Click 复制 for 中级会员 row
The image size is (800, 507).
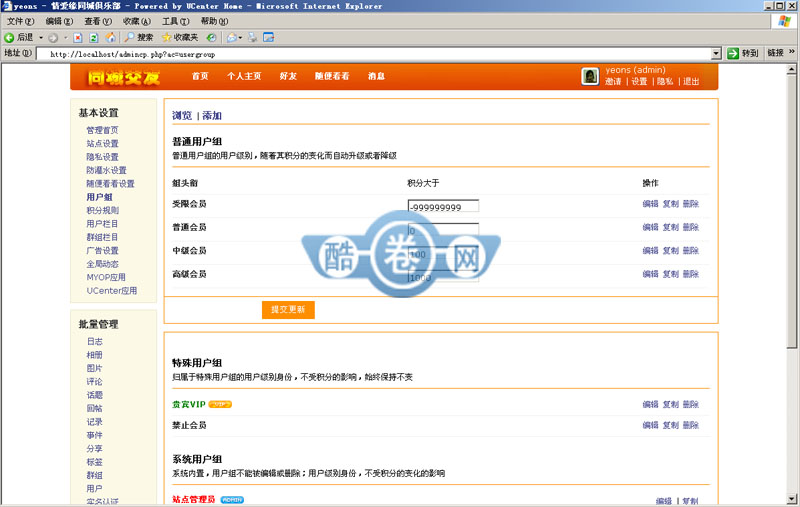point(670,251)
